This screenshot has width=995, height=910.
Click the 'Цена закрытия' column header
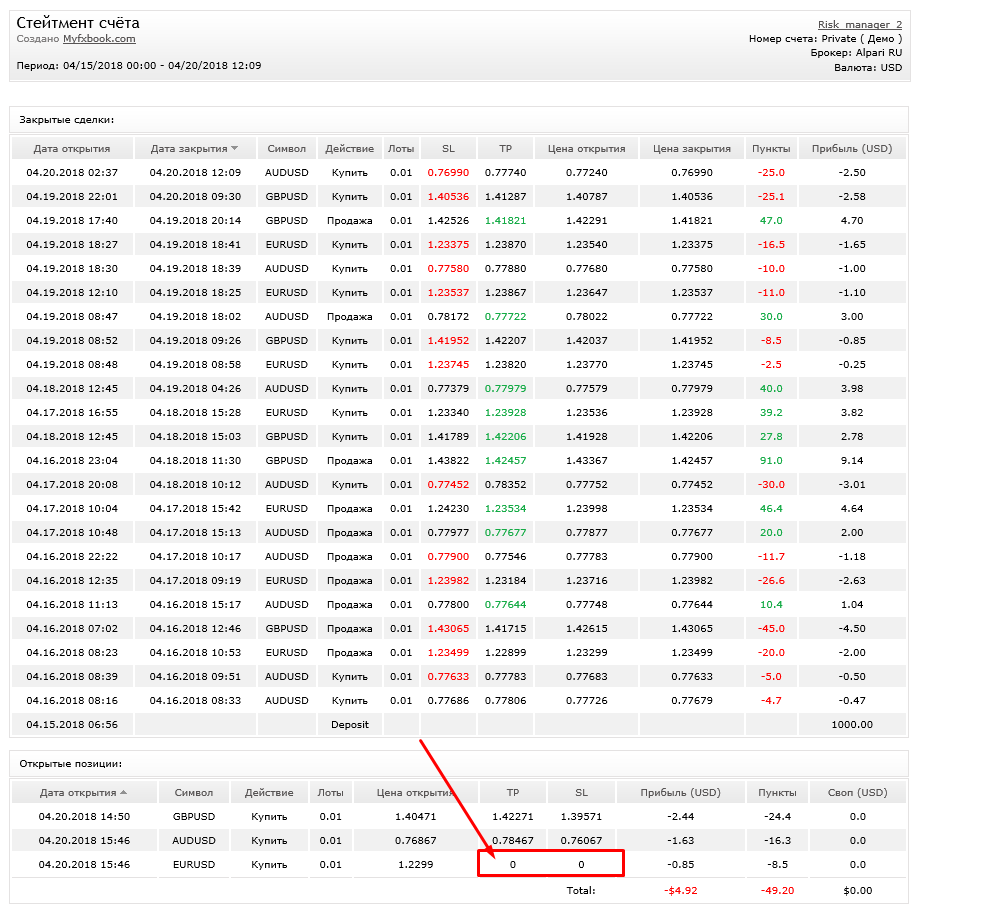tap(692, 148)
